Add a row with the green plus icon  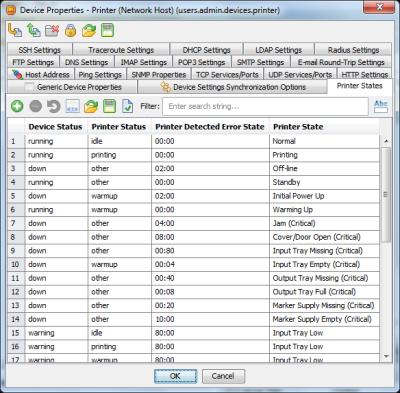click(x=17, y=106)
